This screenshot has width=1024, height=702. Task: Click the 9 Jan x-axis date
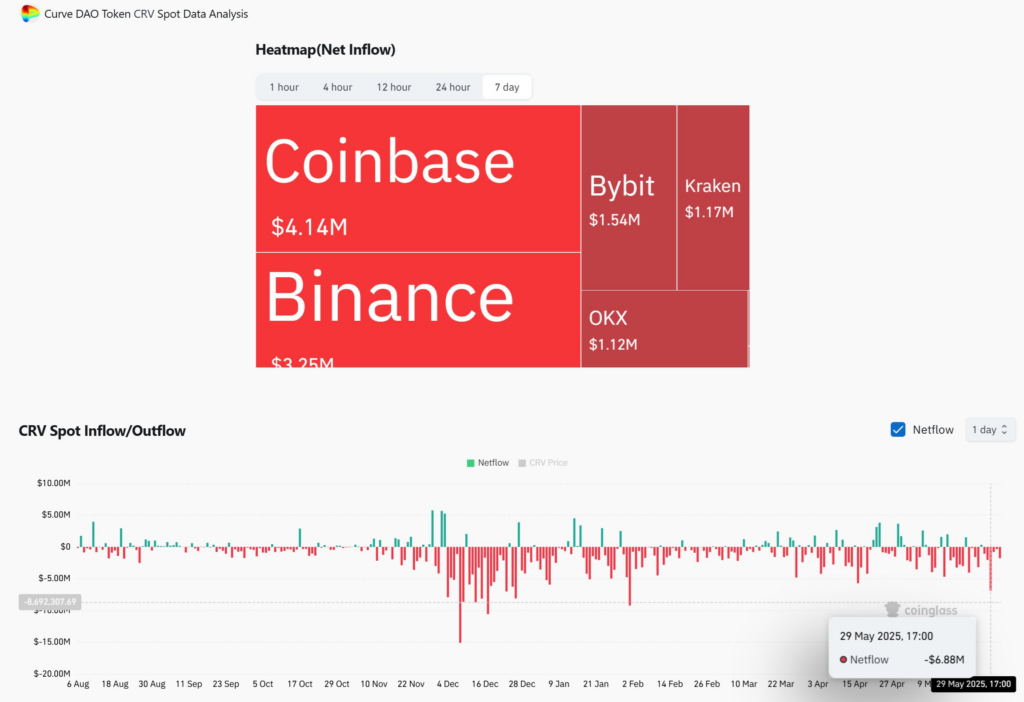tap(558, 684)
